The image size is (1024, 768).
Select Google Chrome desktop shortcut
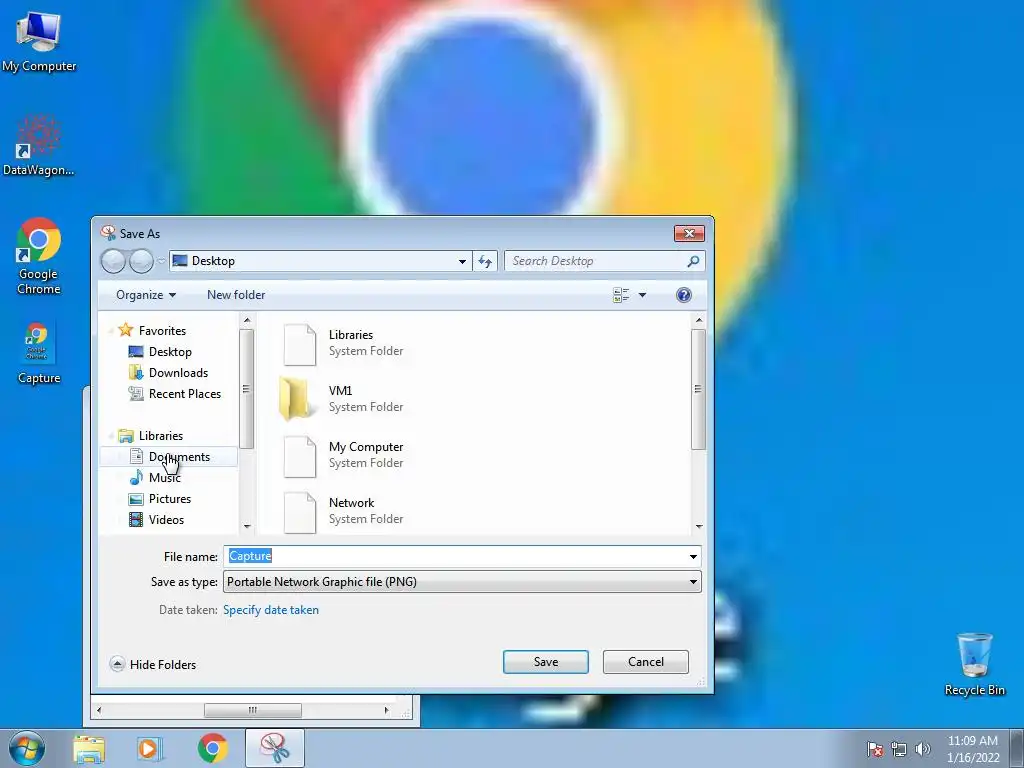click(39, 256)
